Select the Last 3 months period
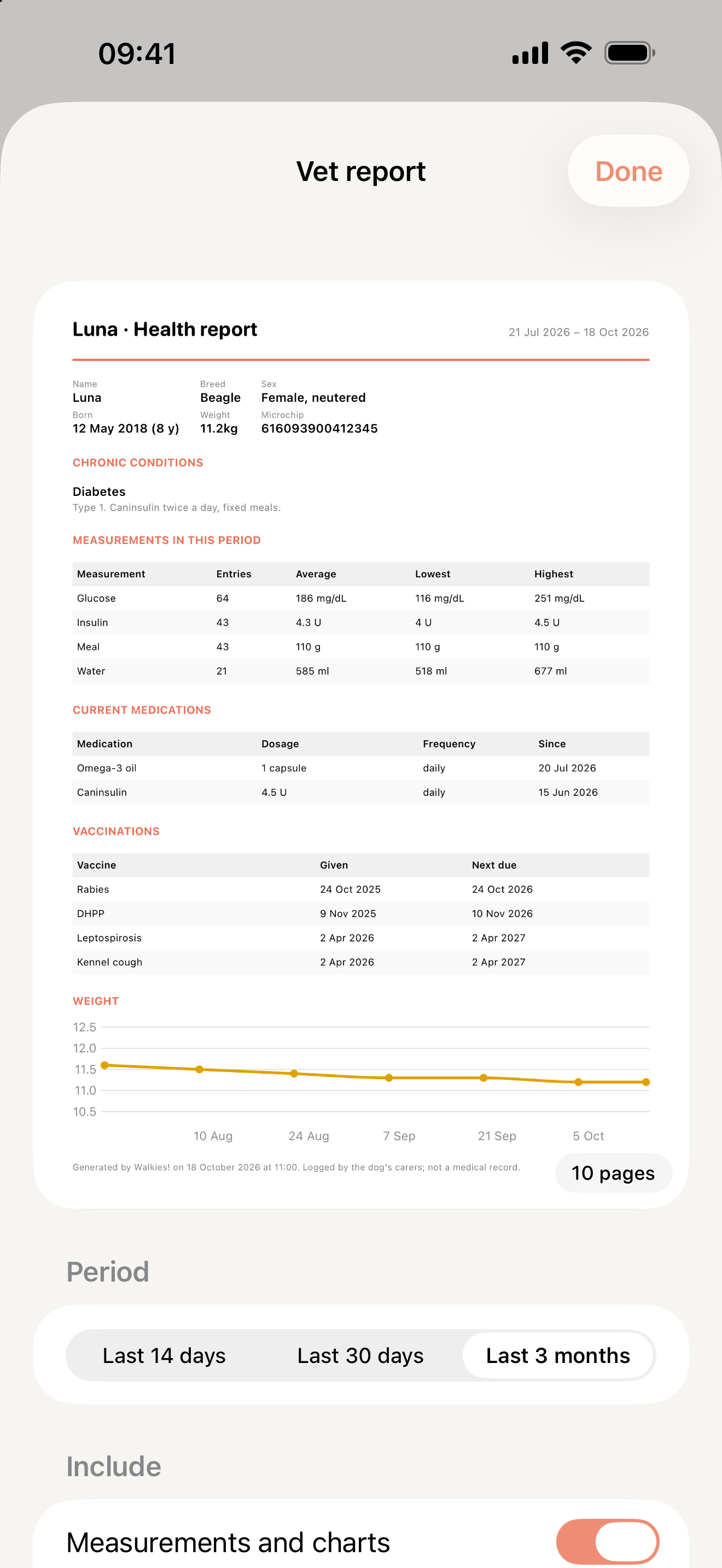Image resolution: width=722 pixels, height=1568 pixels. pyautogui.click(x=557, y=1355)
